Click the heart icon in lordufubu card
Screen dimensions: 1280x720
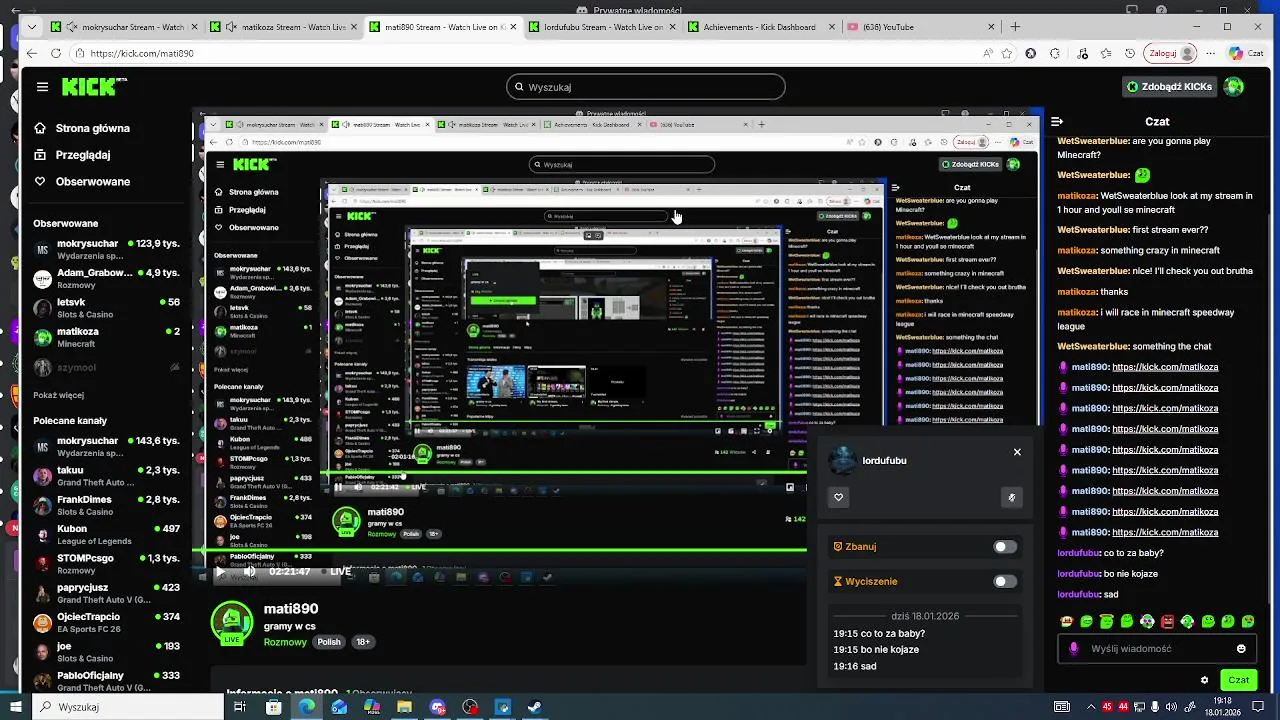838,497
